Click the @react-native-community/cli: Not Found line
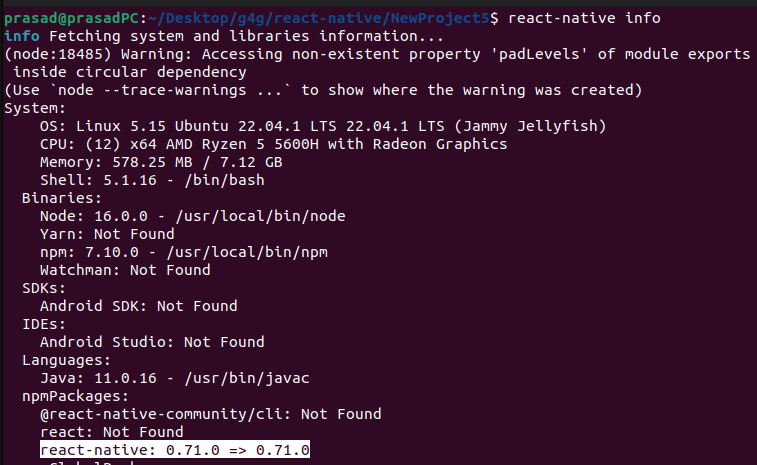The width and height of the screenshot is (757, 465). [210, 414]
